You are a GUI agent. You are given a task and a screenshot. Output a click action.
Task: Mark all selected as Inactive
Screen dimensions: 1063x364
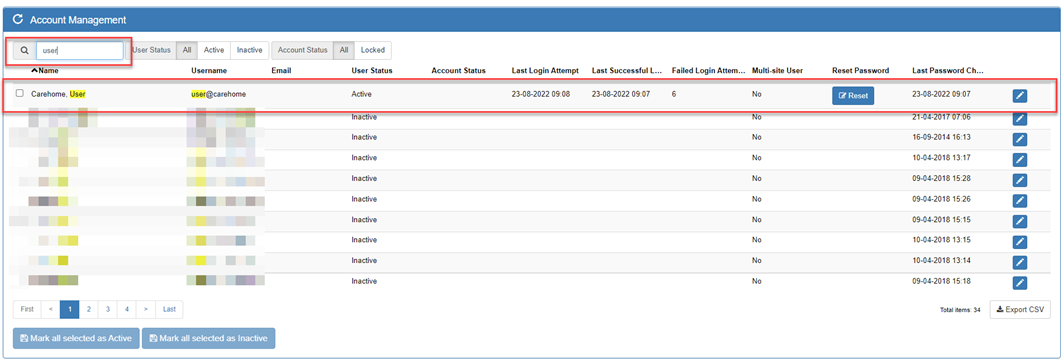click(209, 338)
